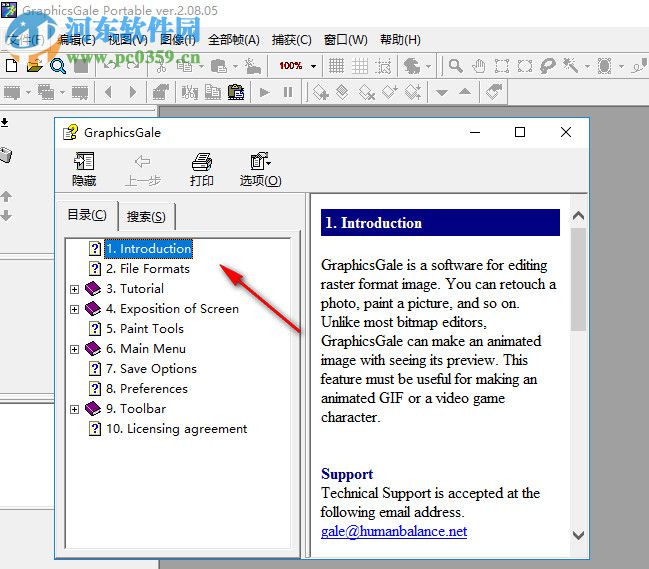Select the 1. Introduction topic
This screenshot has width=649, height=569.
click(149, 249)
